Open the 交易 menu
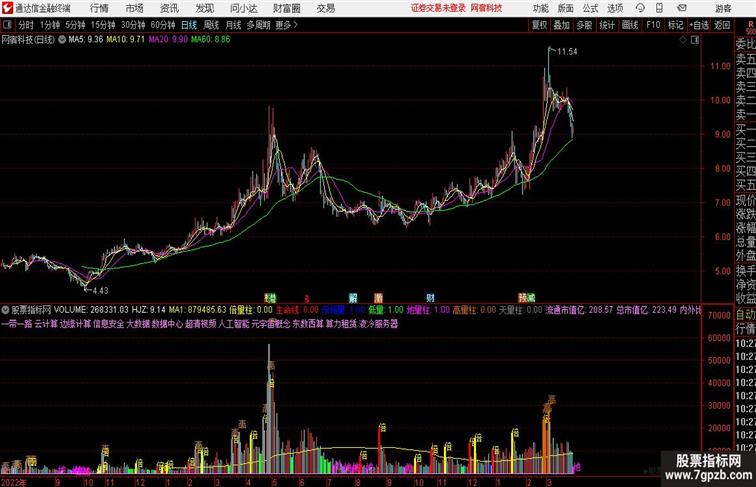The height and width of the screenshot is (487, 756). pyautogui.click(x=326, y=8)
